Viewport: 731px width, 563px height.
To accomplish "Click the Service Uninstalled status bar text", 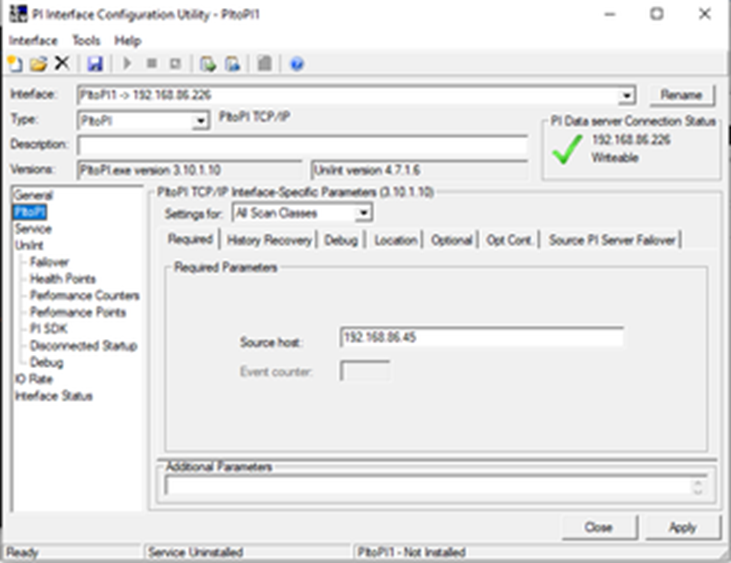I will (x=196, y=552).
